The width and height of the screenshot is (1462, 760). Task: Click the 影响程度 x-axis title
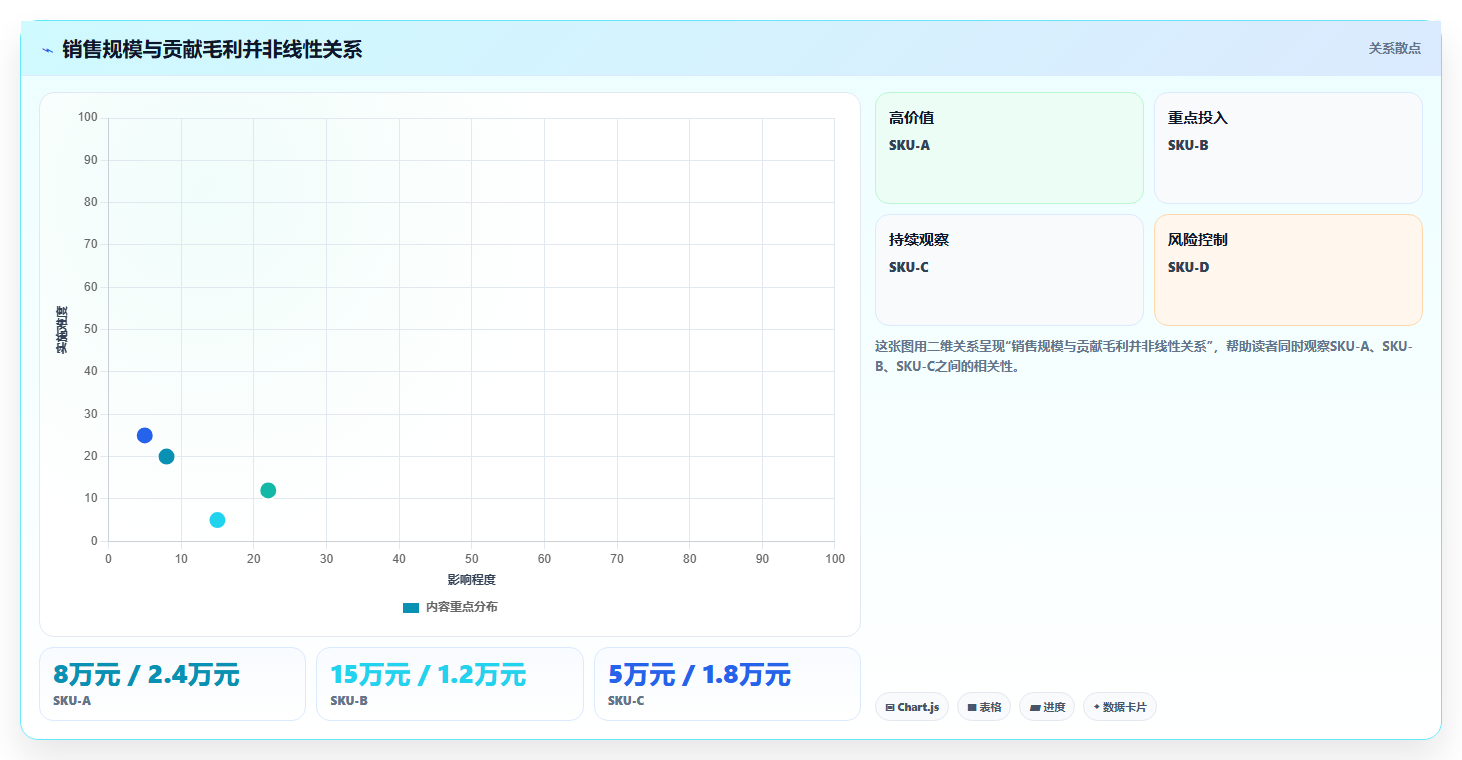point(471,580)
